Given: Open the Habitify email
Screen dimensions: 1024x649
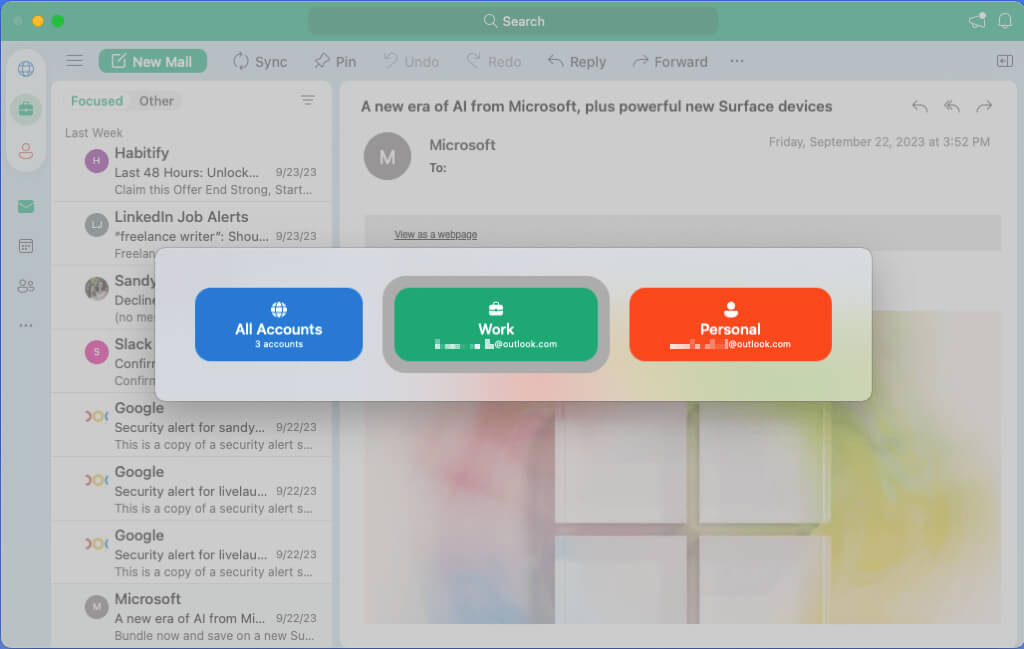Looking at the screenshot, I should click(x=191, y=171).
